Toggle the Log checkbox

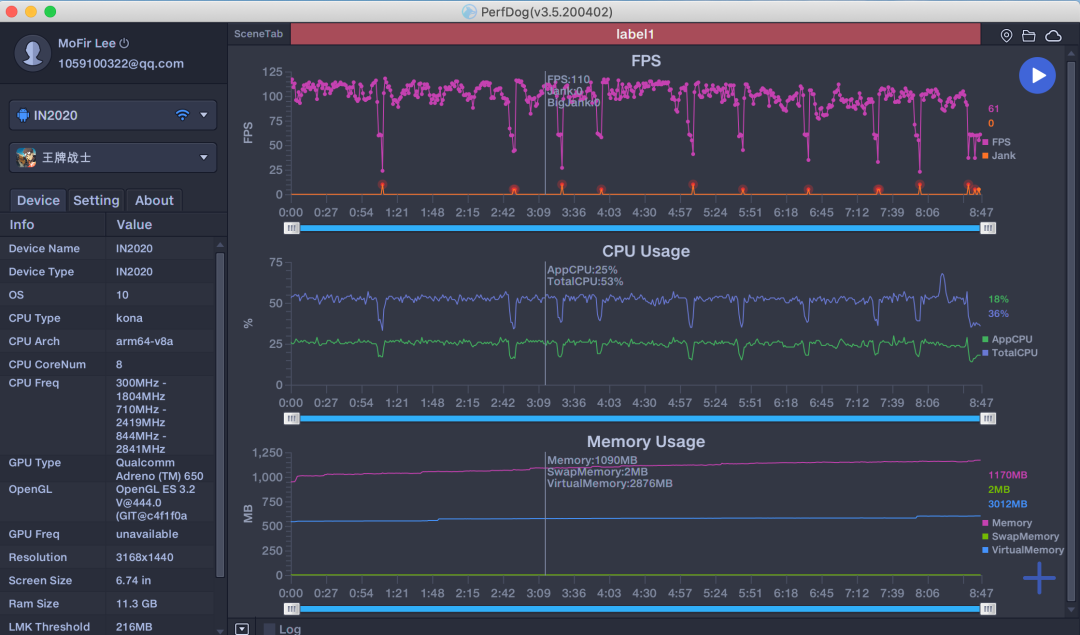(270, 629)
